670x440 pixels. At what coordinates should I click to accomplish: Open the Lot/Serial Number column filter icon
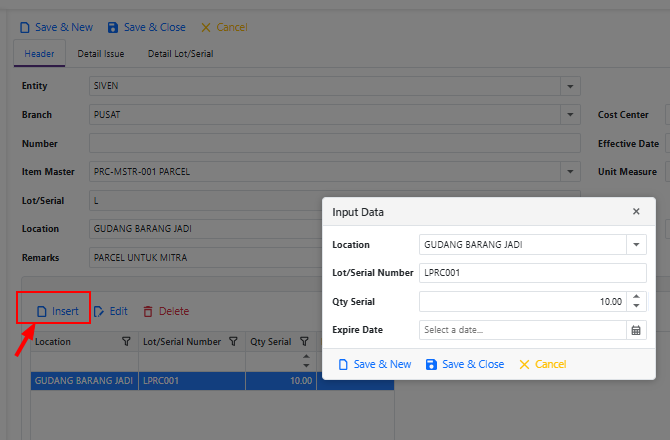coord(233,342)
